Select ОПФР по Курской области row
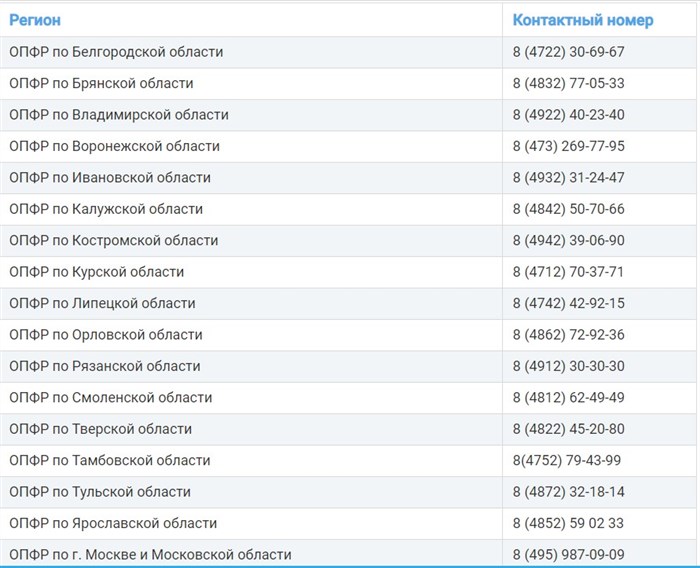The image size is (700, 568). 348,272
